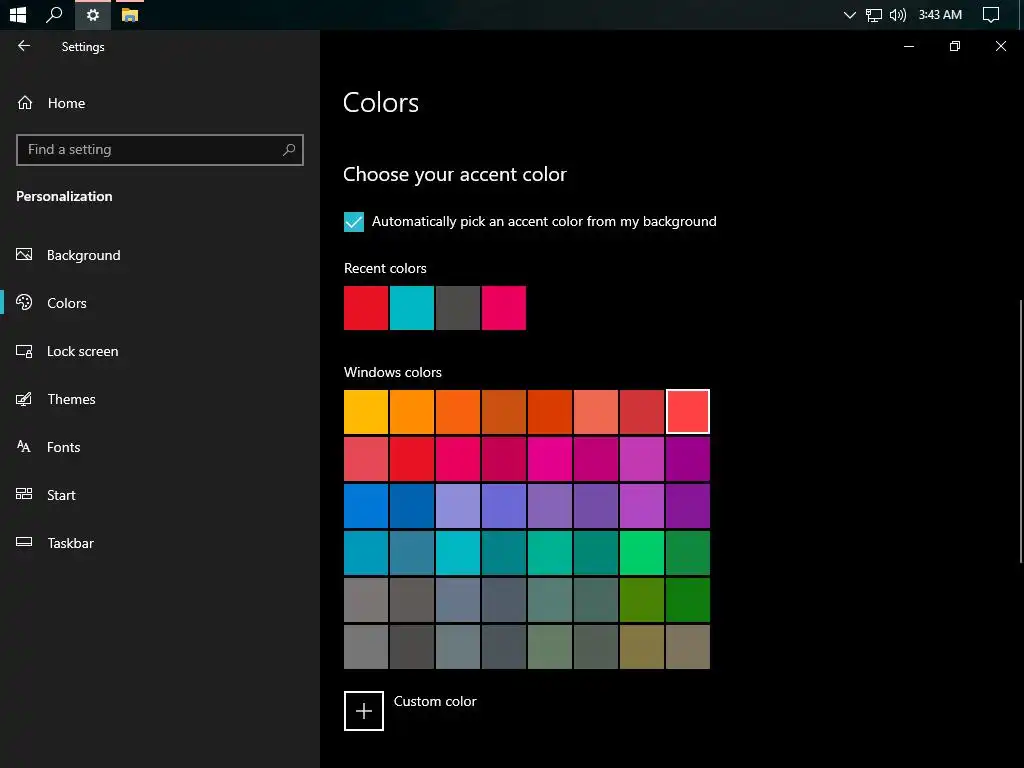The width and height of the screenshot is (1024, 768).
Task: Select bright green swatch in teal row
Action: pyautogui.click(x=642, y=553)
